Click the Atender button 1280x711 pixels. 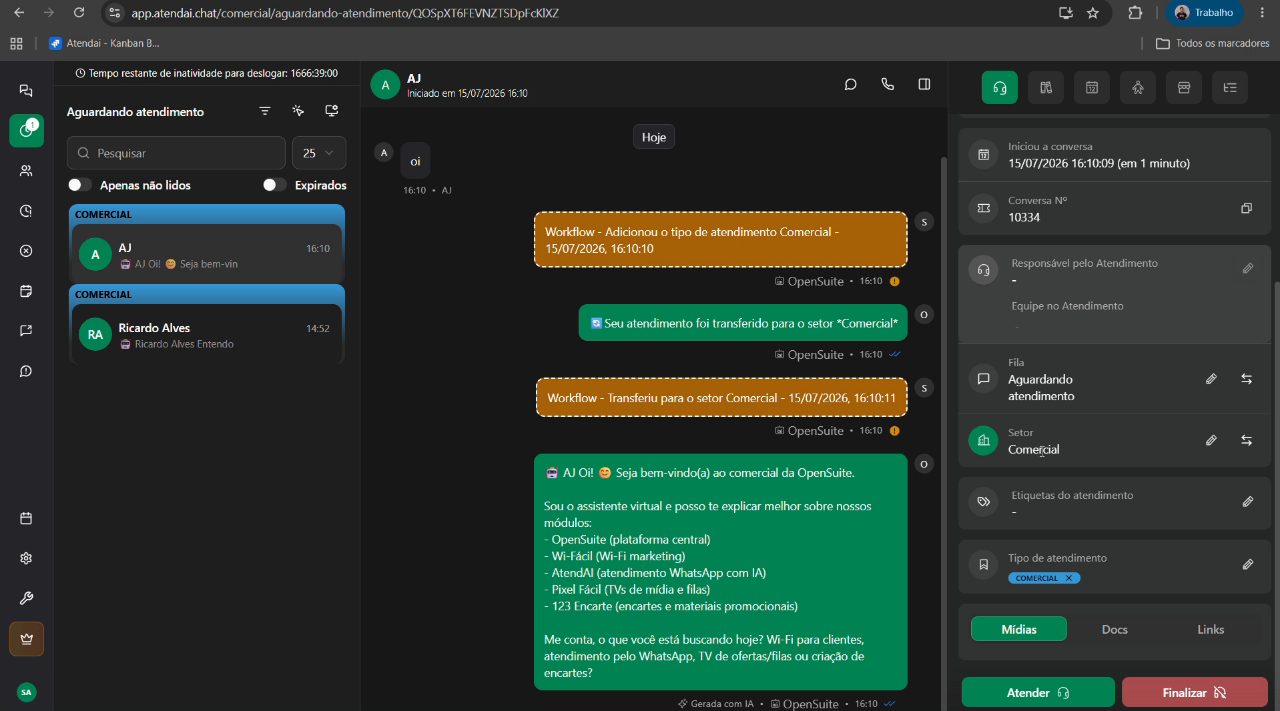pyautogui.click(x=1038, y=692)
